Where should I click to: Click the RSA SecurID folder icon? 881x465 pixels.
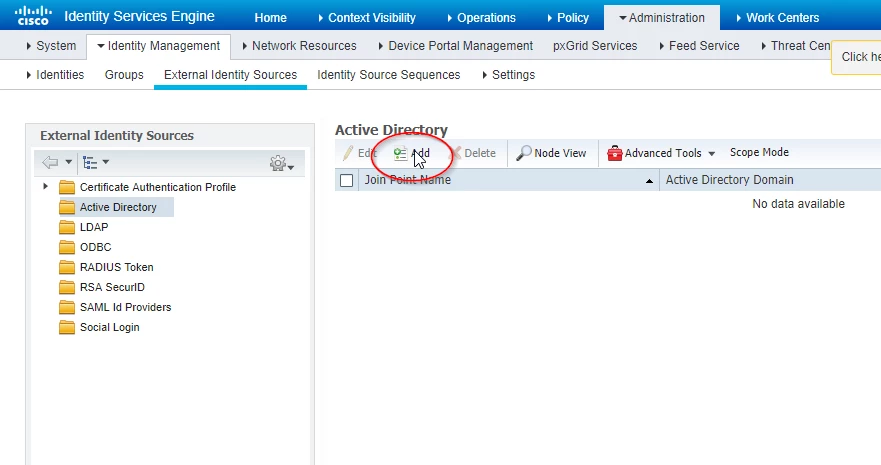[67, 288]
